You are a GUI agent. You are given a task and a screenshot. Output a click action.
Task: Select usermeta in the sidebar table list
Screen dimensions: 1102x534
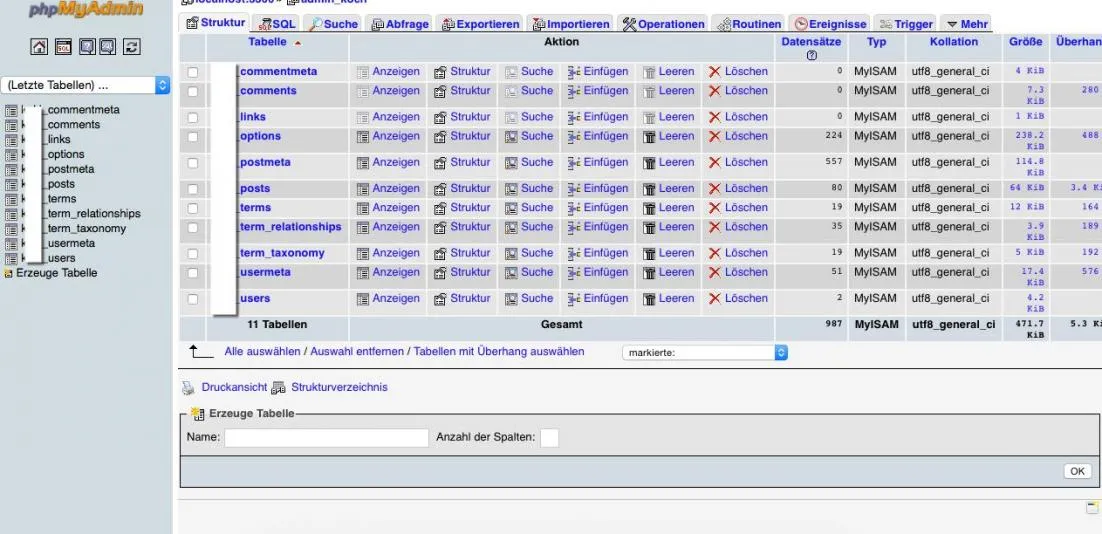71,243
